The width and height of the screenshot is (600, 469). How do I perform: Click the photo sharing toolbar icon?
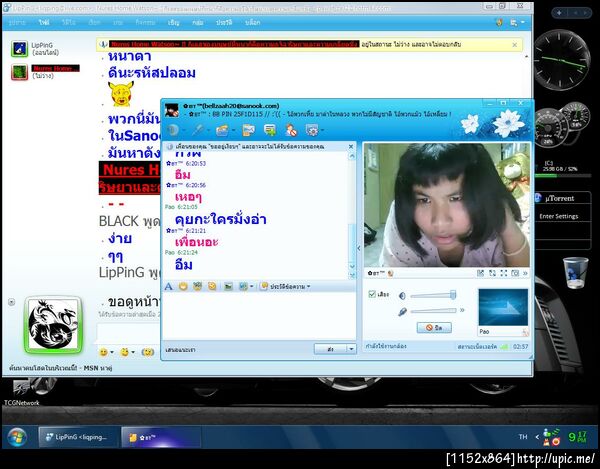click(248, 130)
